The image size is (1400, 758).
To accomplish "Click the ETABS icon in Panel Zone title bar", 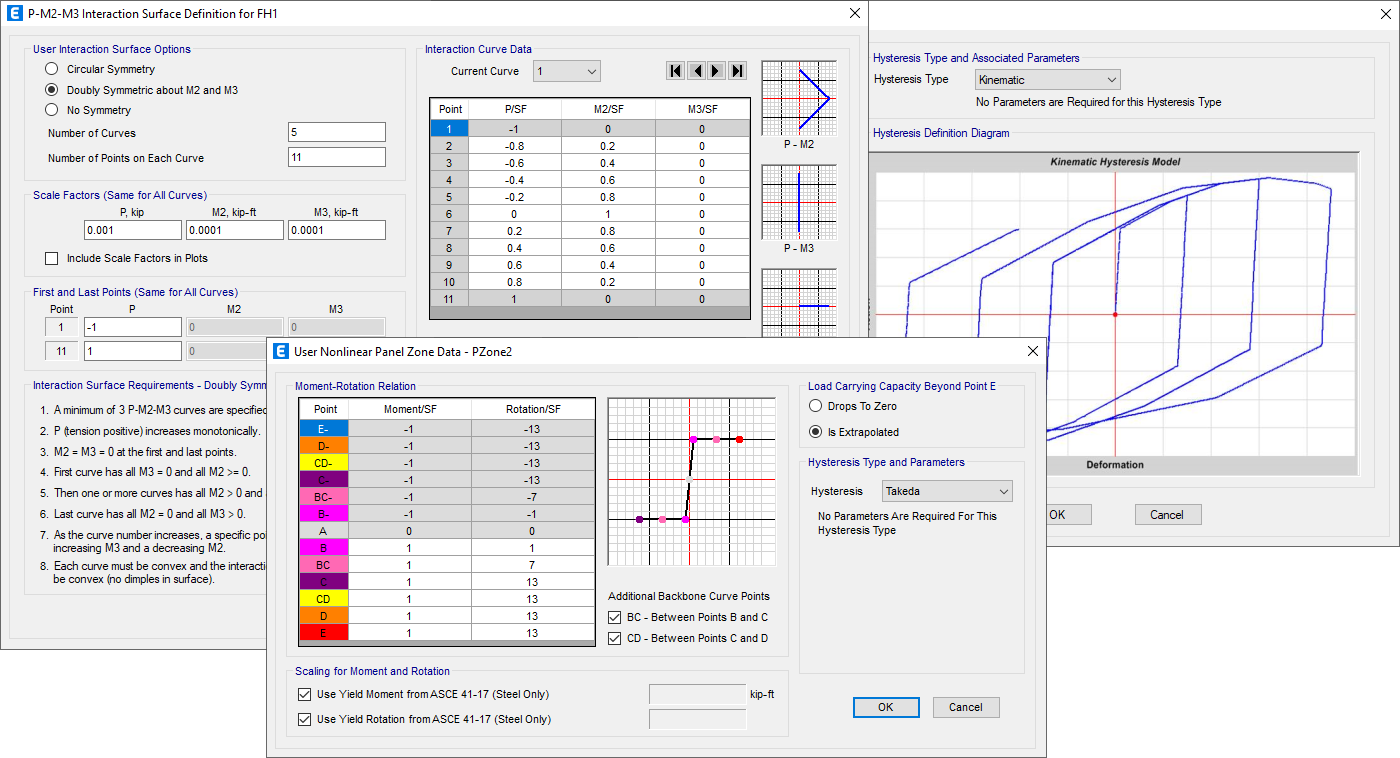I will (x=280, y=351).
